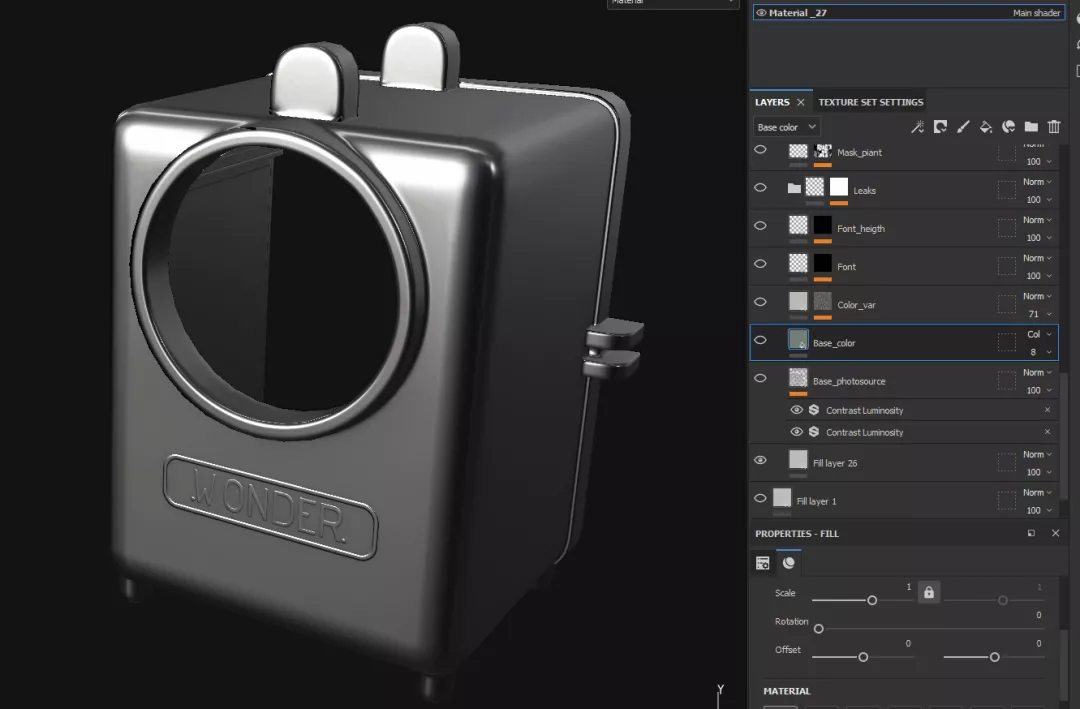Click the smart material icon in Layers toolbar
This screenshot has height=709, width=1080.
pos(1008,127)
